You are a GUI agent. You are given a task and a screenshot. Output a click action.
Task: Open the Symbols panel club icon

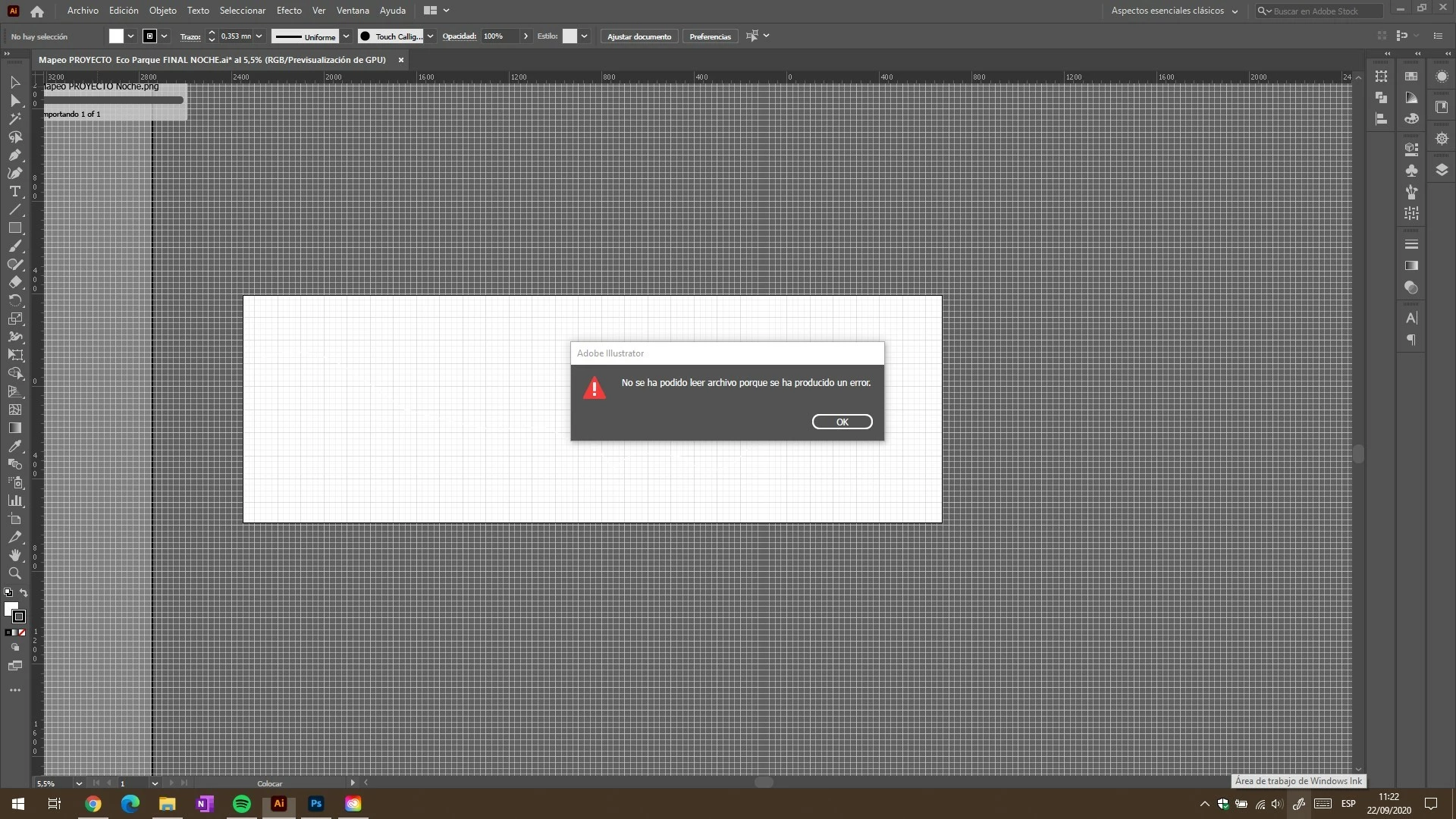click(x=1411, y=171)
